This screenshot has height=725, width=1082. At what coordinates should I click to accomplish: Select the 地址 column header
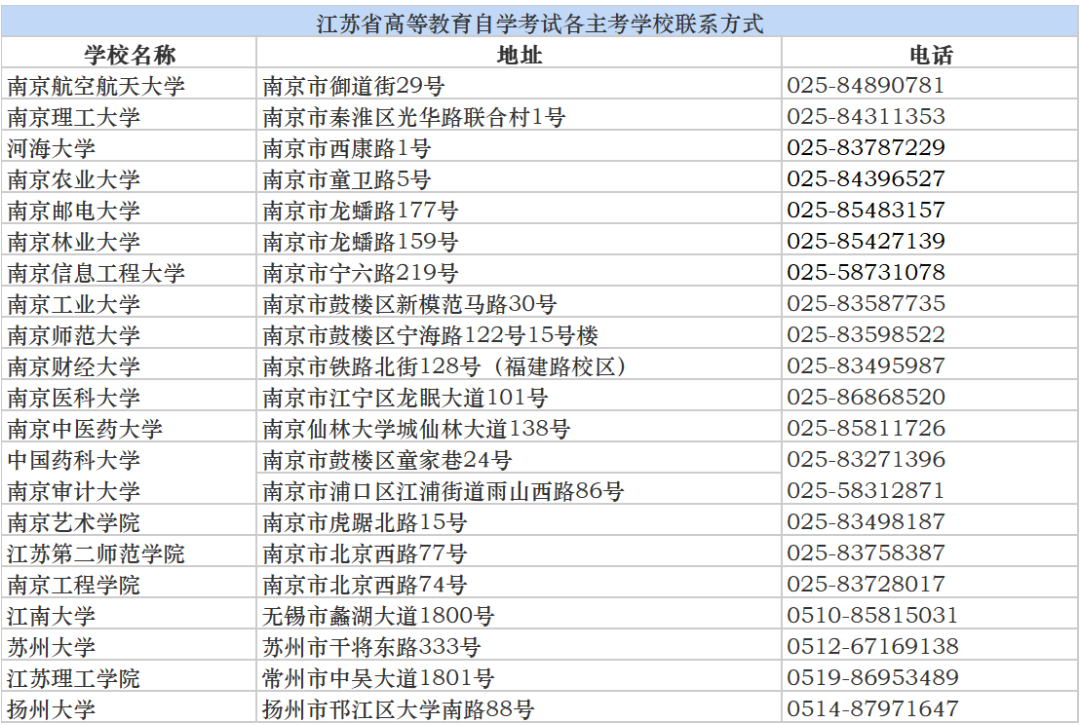(519, 54)
